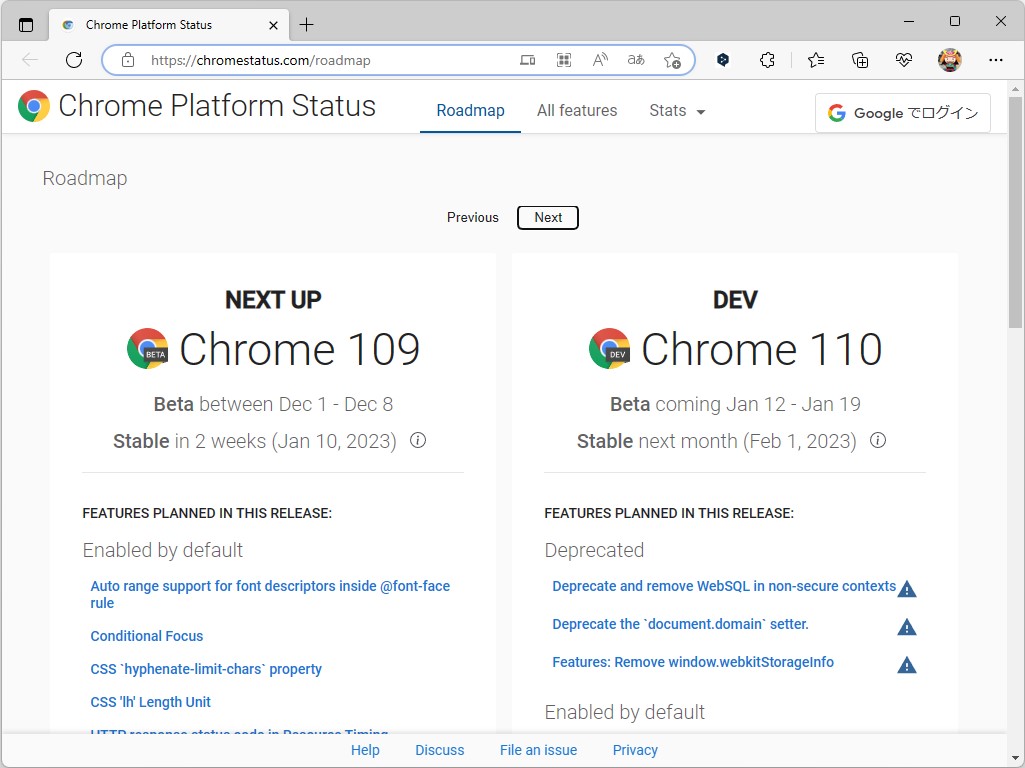Open the Conditional Focus feature link
Image resolution: width=1025 pixels, height=768 pixels.
[146, 636]
